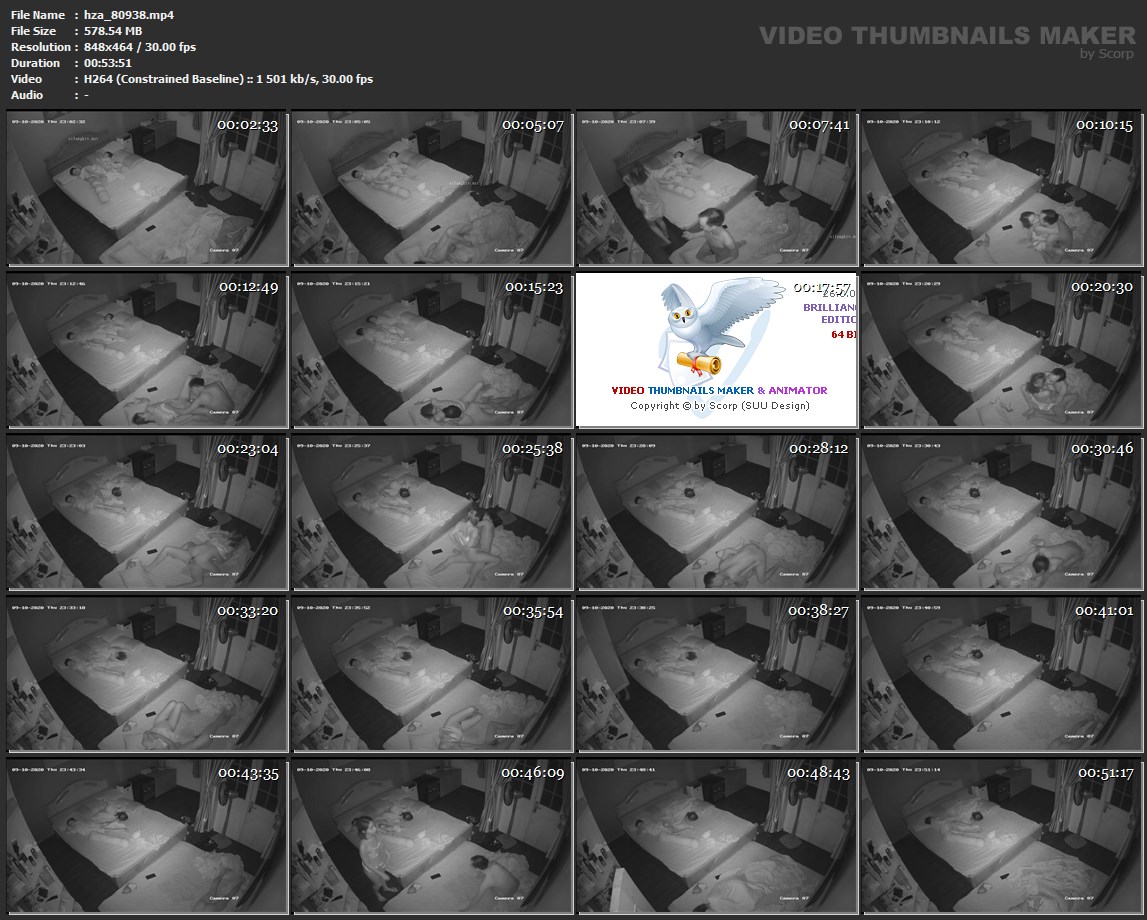
Task: Open the thumbnail at timestamp 00:46:09
Action: [x=431, y=836]
